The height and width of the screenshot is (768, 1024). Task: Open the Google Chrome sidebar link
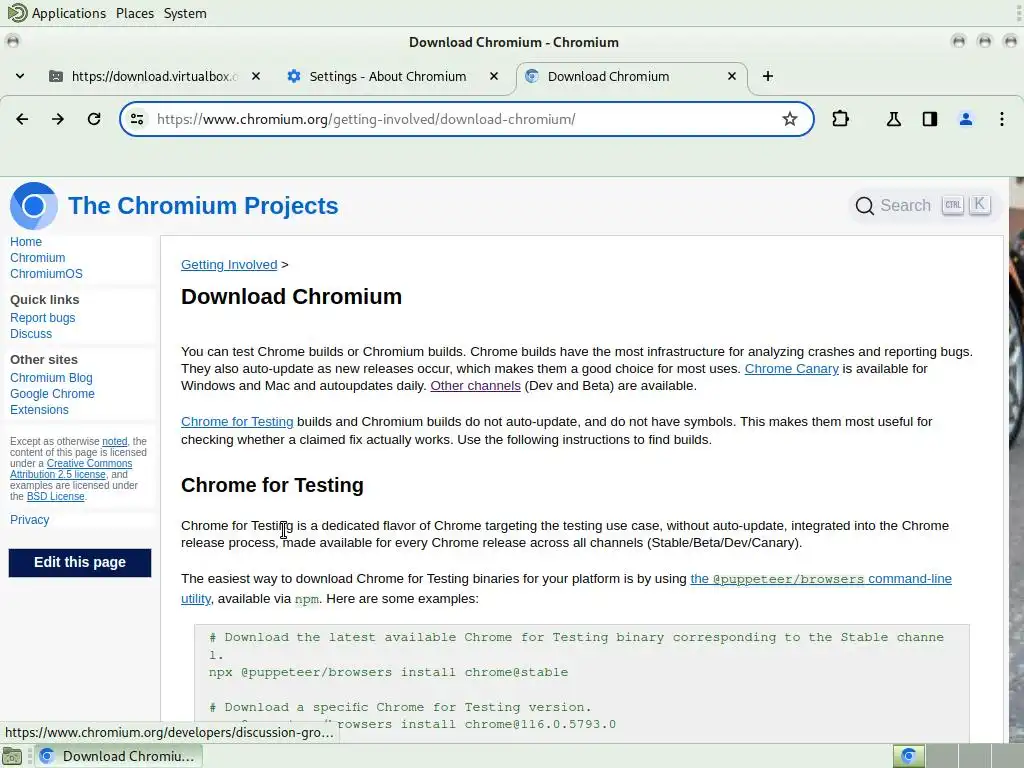pyautogui.click(x=52, y=394)
